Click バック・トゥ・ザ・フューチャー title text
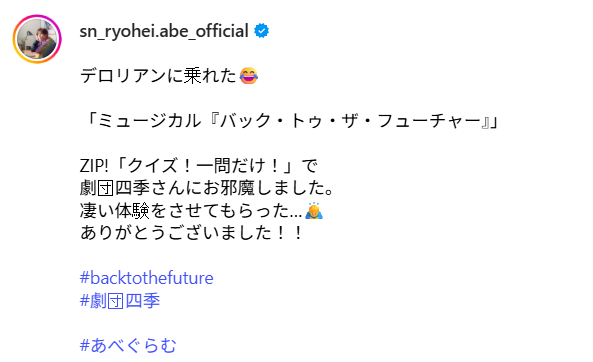The width and height of the screenshot is (593, 362). click(x=349, y=121)
